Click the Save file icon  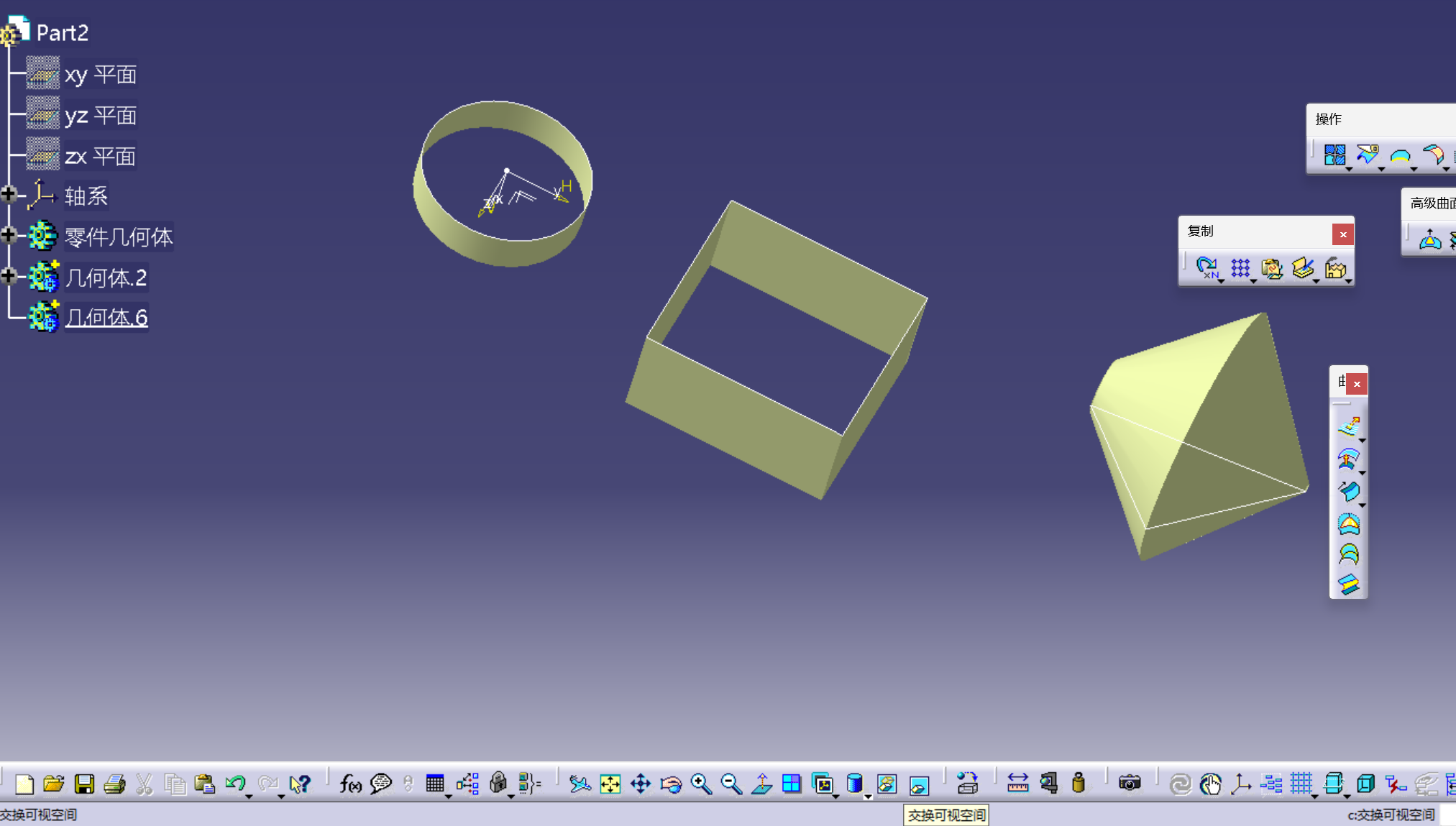[x=84, y=784]
